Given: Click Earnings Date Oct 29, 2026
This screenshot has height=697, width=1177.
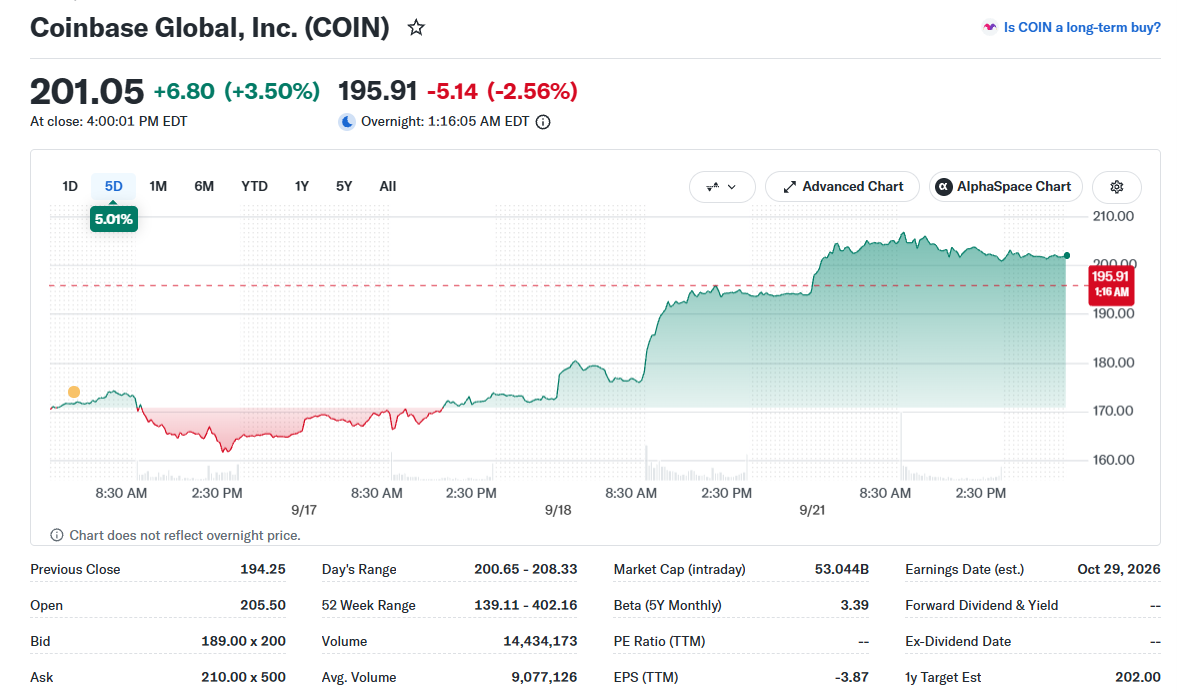Looking at the screenshot, I should pyautogui.click(x=1119, y=569).
